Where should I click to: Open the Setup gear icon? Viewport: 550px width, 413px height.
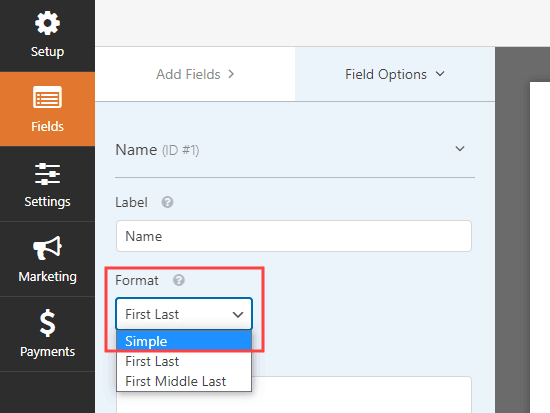tap(47, 23)
